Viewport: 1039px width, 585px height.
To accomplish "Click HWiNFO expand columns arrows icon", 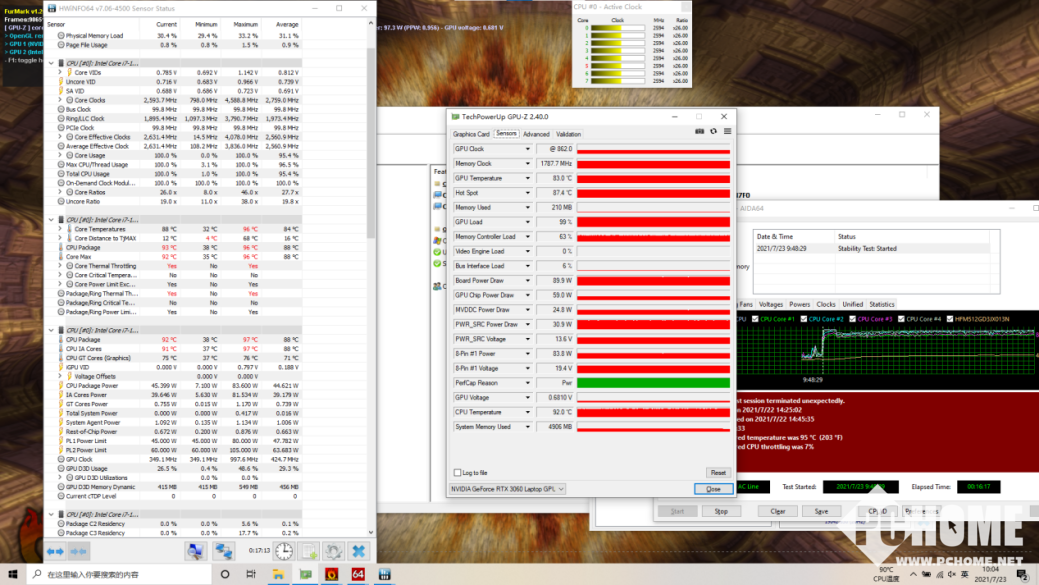I will [55, 551].
